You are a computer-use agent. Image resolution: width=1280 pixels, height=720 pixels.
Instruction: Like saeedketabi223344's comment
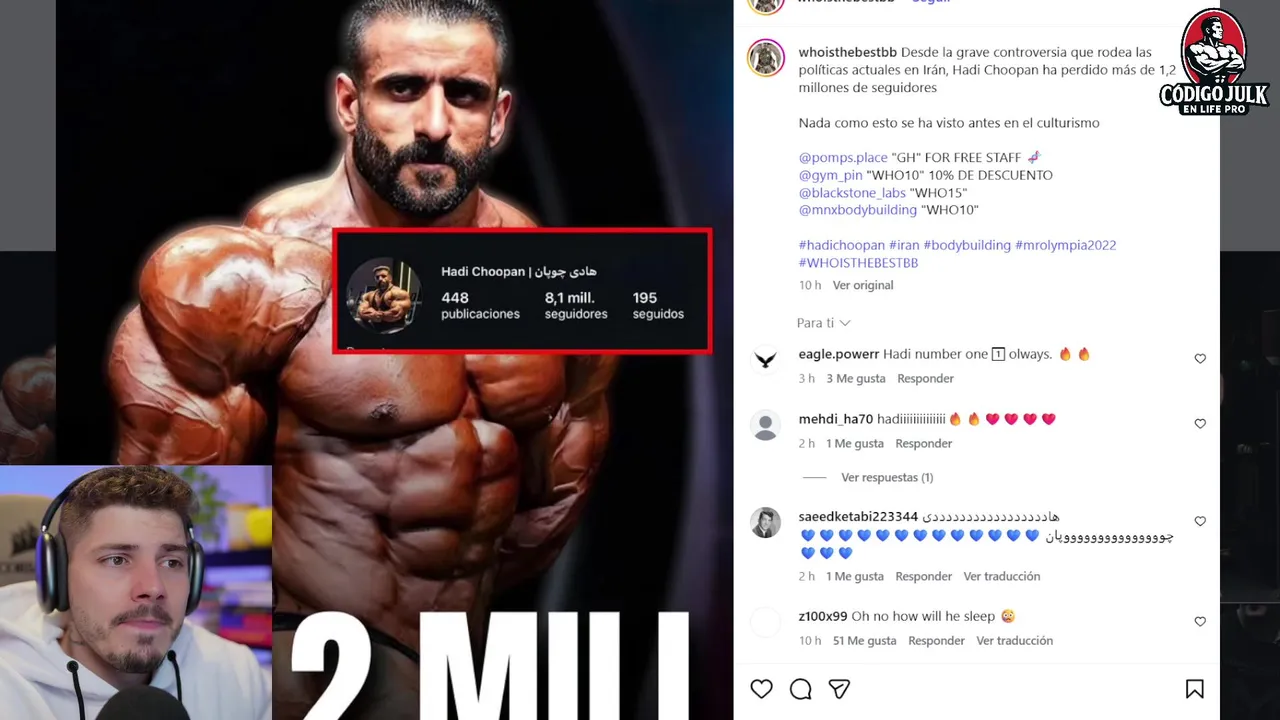1200,522
